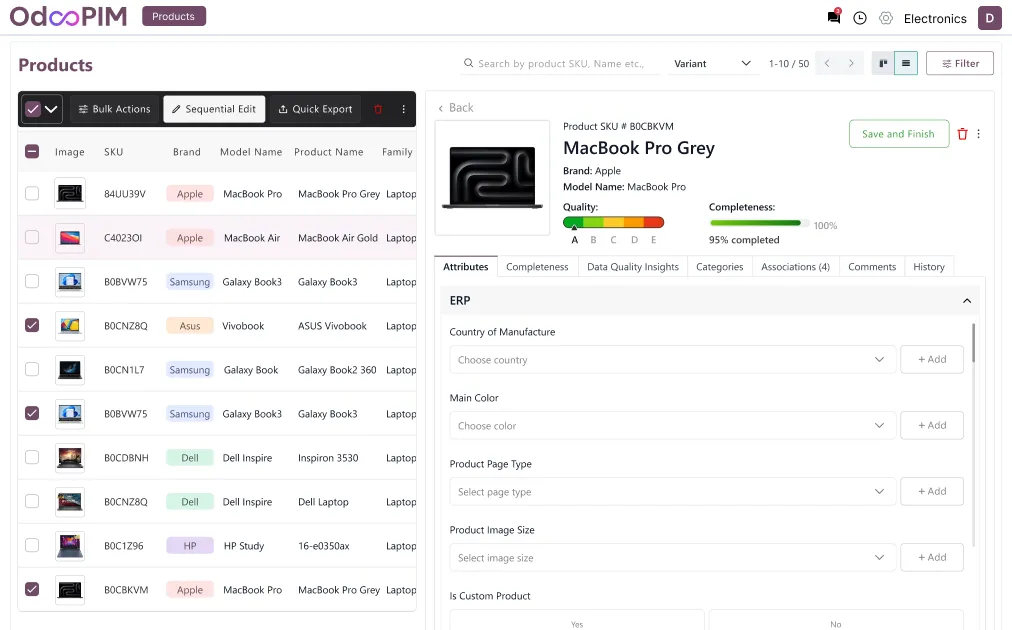This screenshot has height=630, width=1012.
Task: Collapse the ERP section
Action: click(x=966, y=301)
